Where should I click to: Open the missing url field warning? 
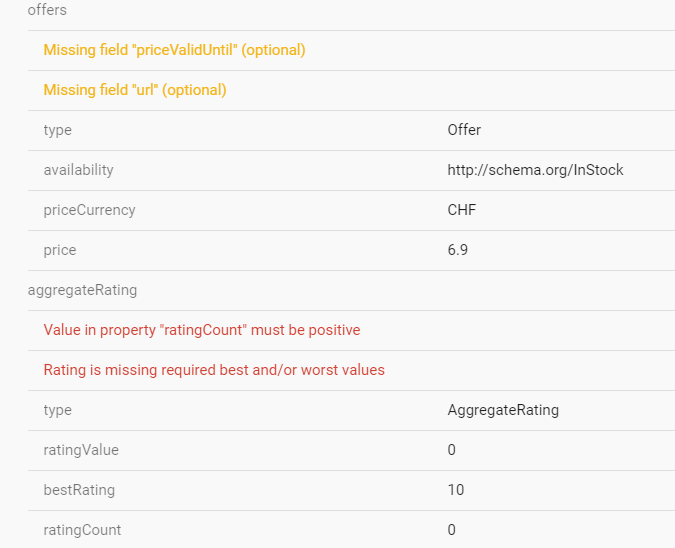point(135,90)
